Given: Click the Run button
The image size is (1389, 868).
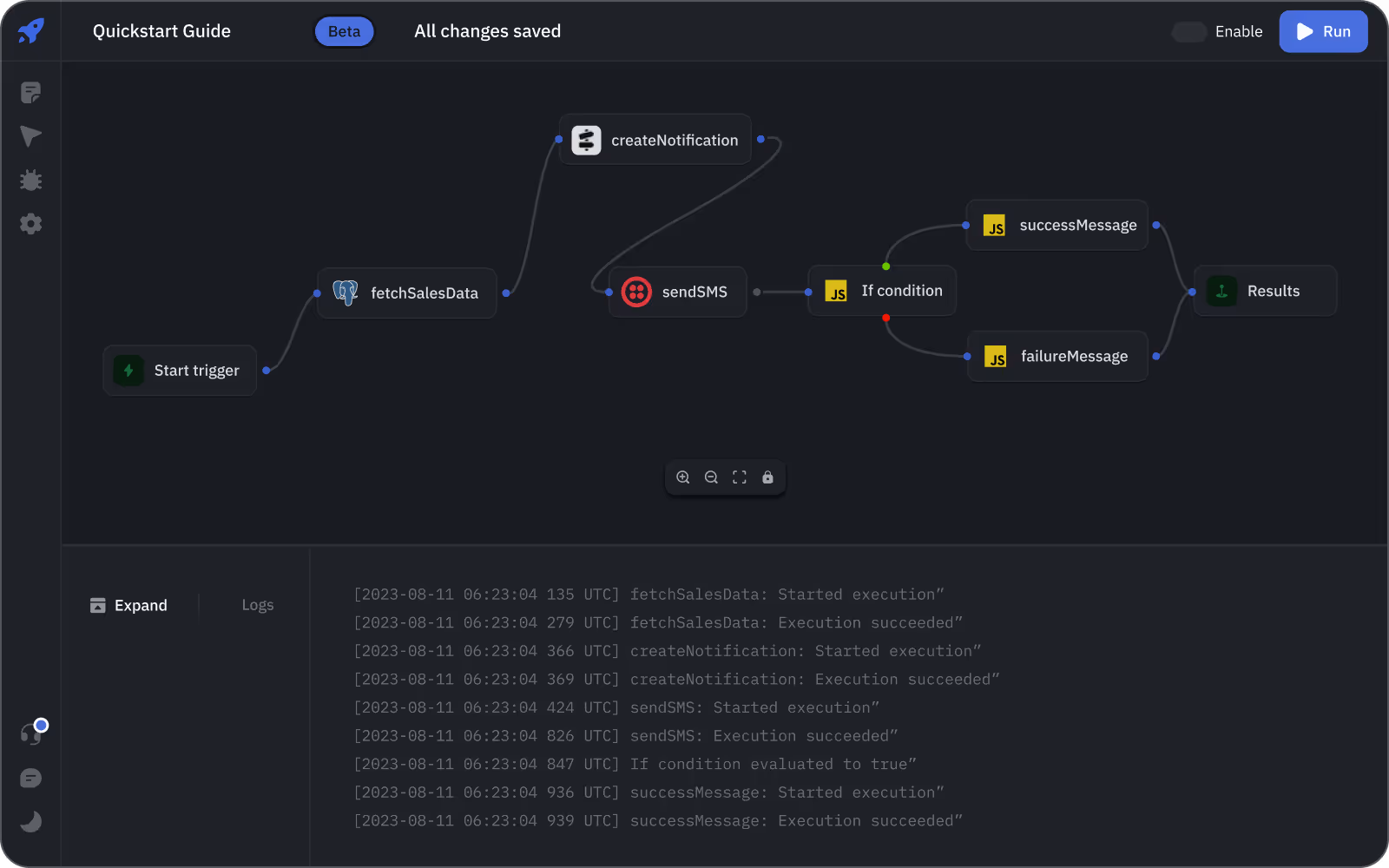Looking at the screenshot, I should click(x=1323, y=32).
